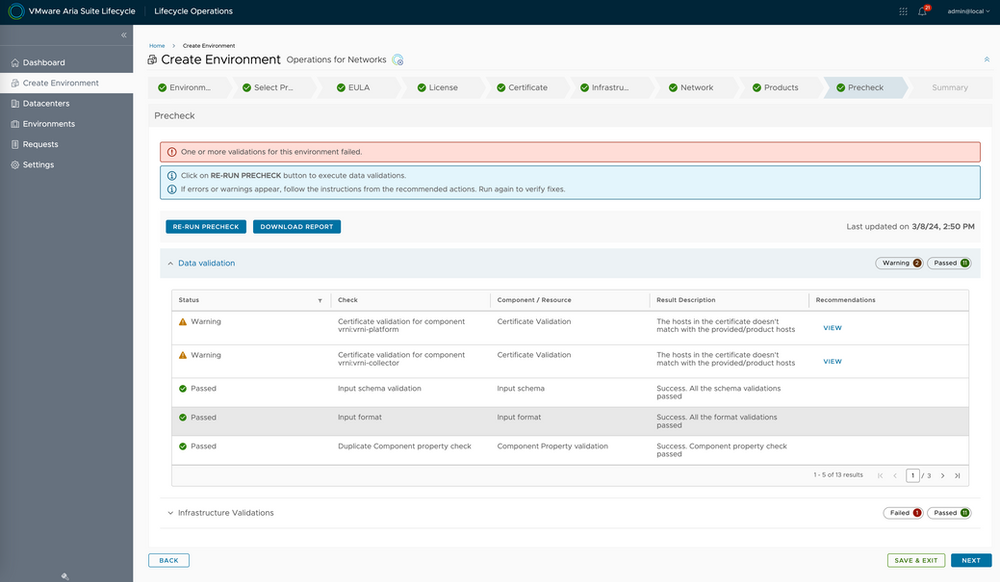Click the notifications bell icon
Screen dimensions: 1000x582
click(x=922, y=12)
